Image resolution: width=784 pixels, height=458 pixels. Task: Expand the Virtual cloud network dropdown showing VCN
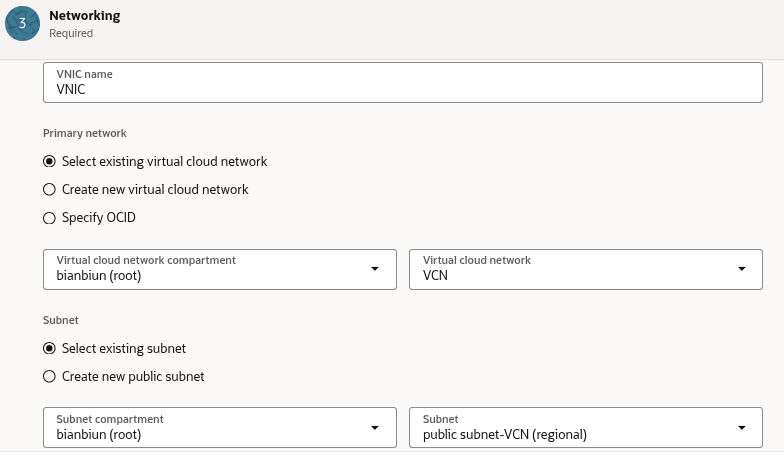coord(575,269)
